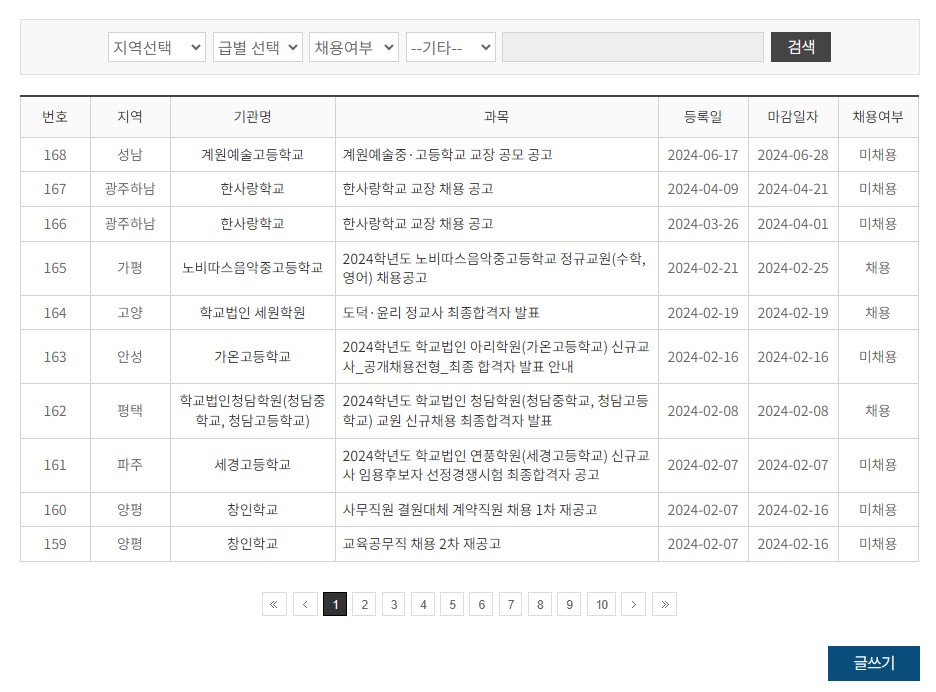Image resolution: width=936 pixels, height=692 pixels.
Task: Click row number 159
Action: 55,544
